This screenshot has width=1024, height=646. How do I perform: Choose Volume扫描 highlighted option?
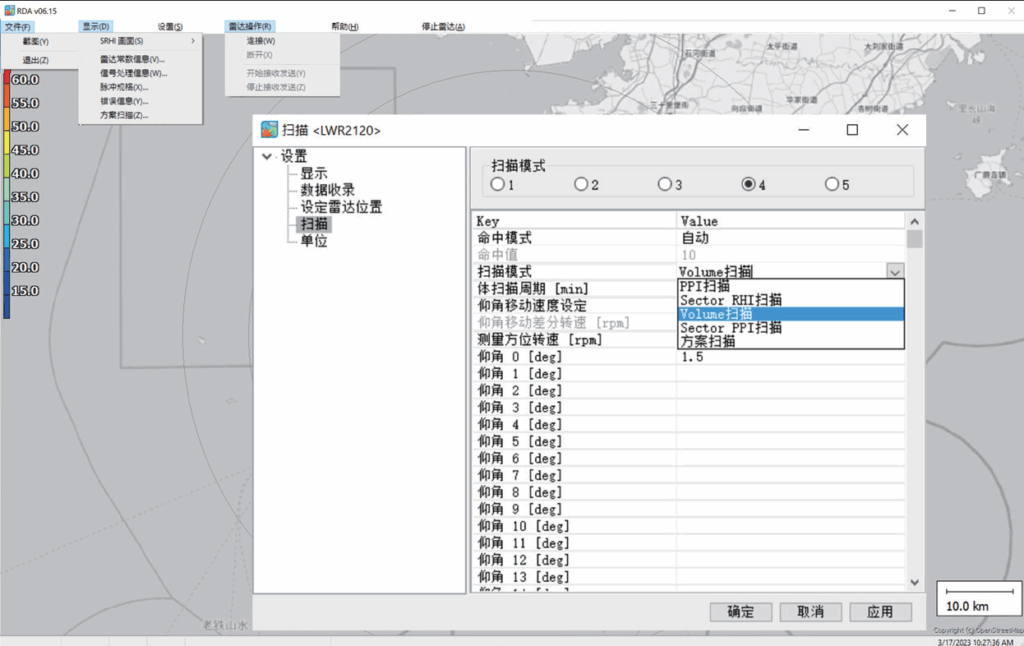[x=791, y=314]
